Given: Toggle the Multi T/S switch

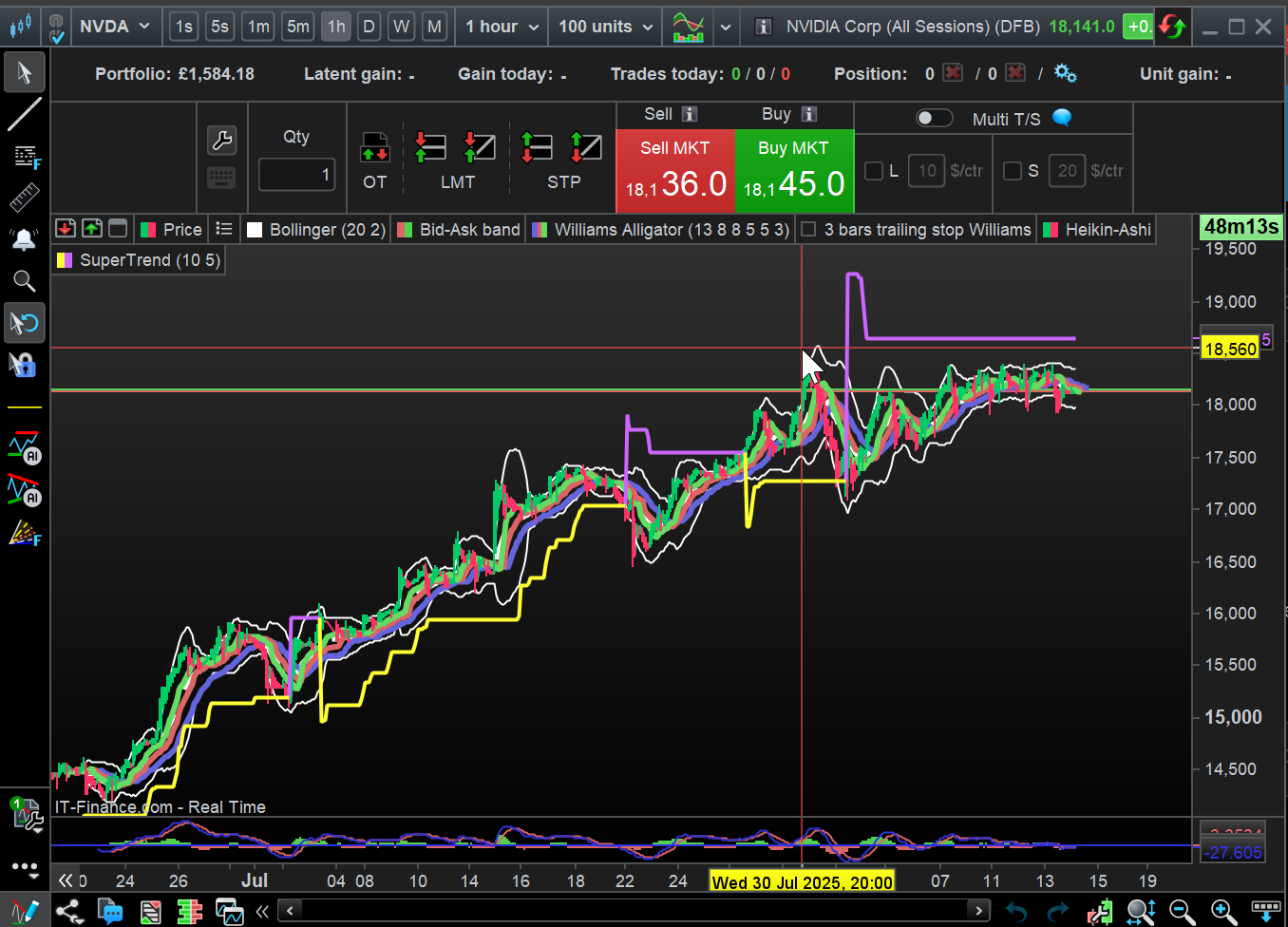Looking at the screenshot, I should pyautogui.click(x=934, y=118).
